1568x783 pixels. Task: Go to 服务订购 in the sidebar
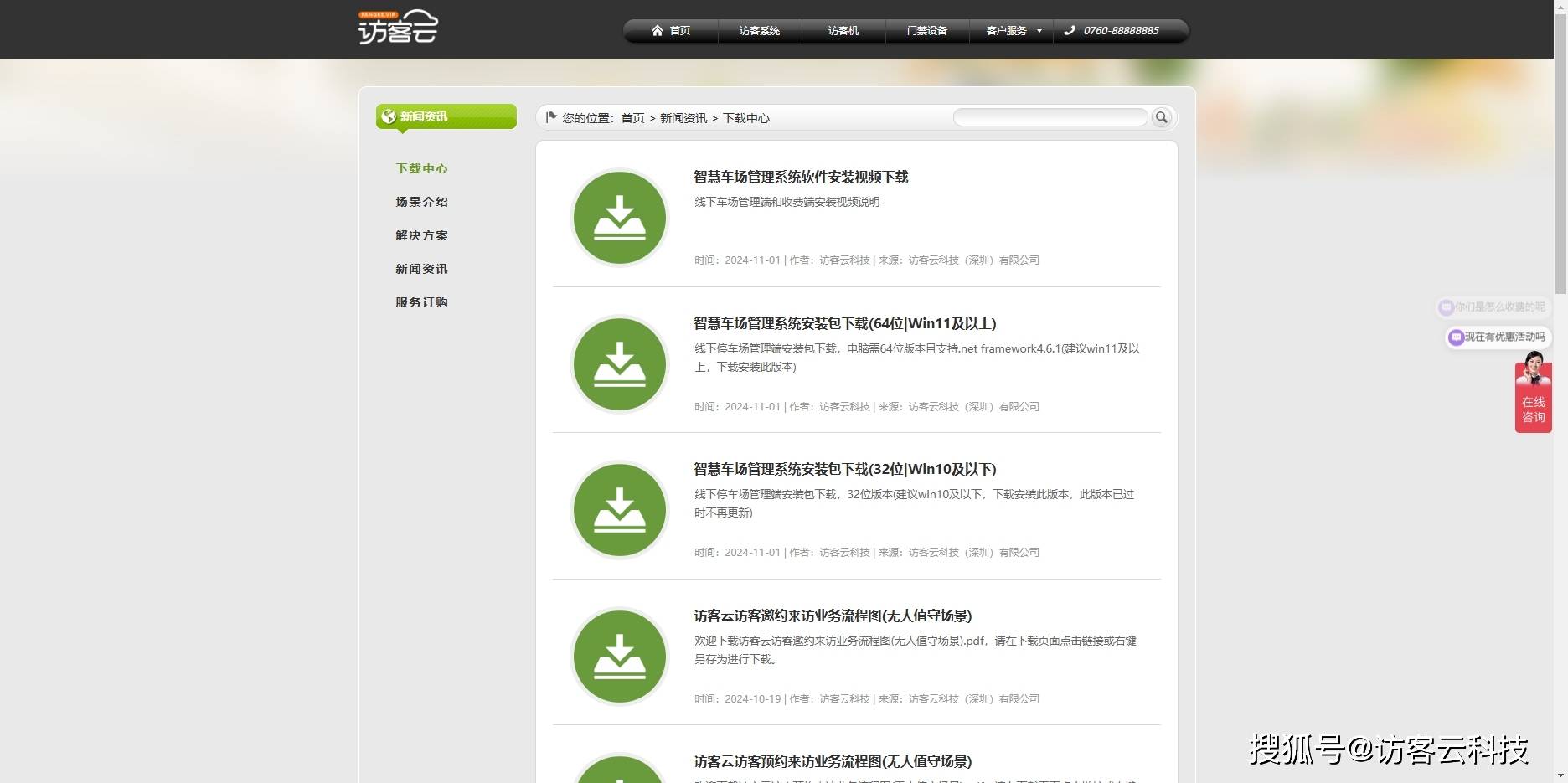tap(421, 302)
